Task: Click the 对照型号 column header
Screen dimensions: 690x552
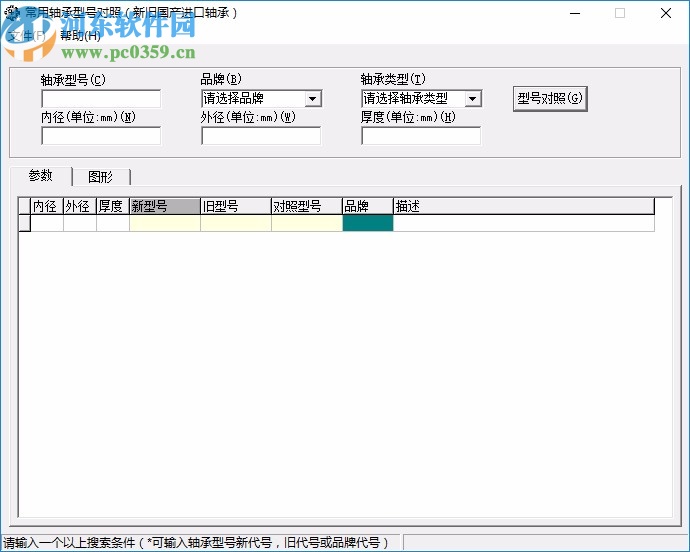Action: [x=307, y=206]
